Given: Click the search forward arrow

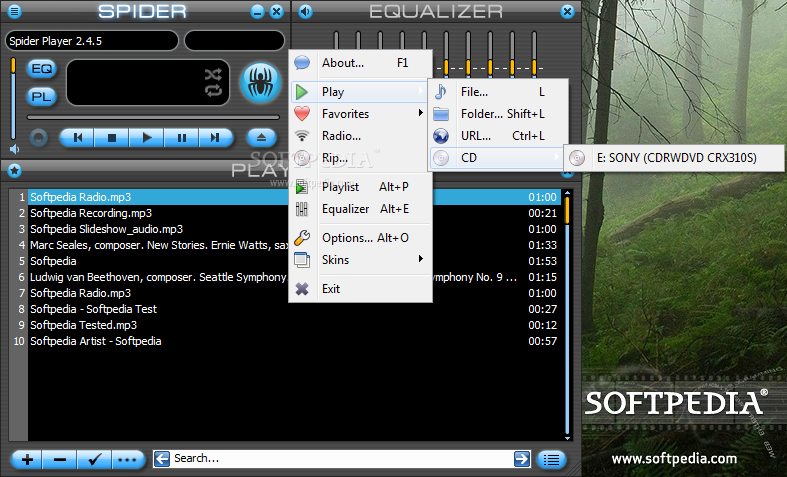Looking at the screenshot, I should [522, 458].
